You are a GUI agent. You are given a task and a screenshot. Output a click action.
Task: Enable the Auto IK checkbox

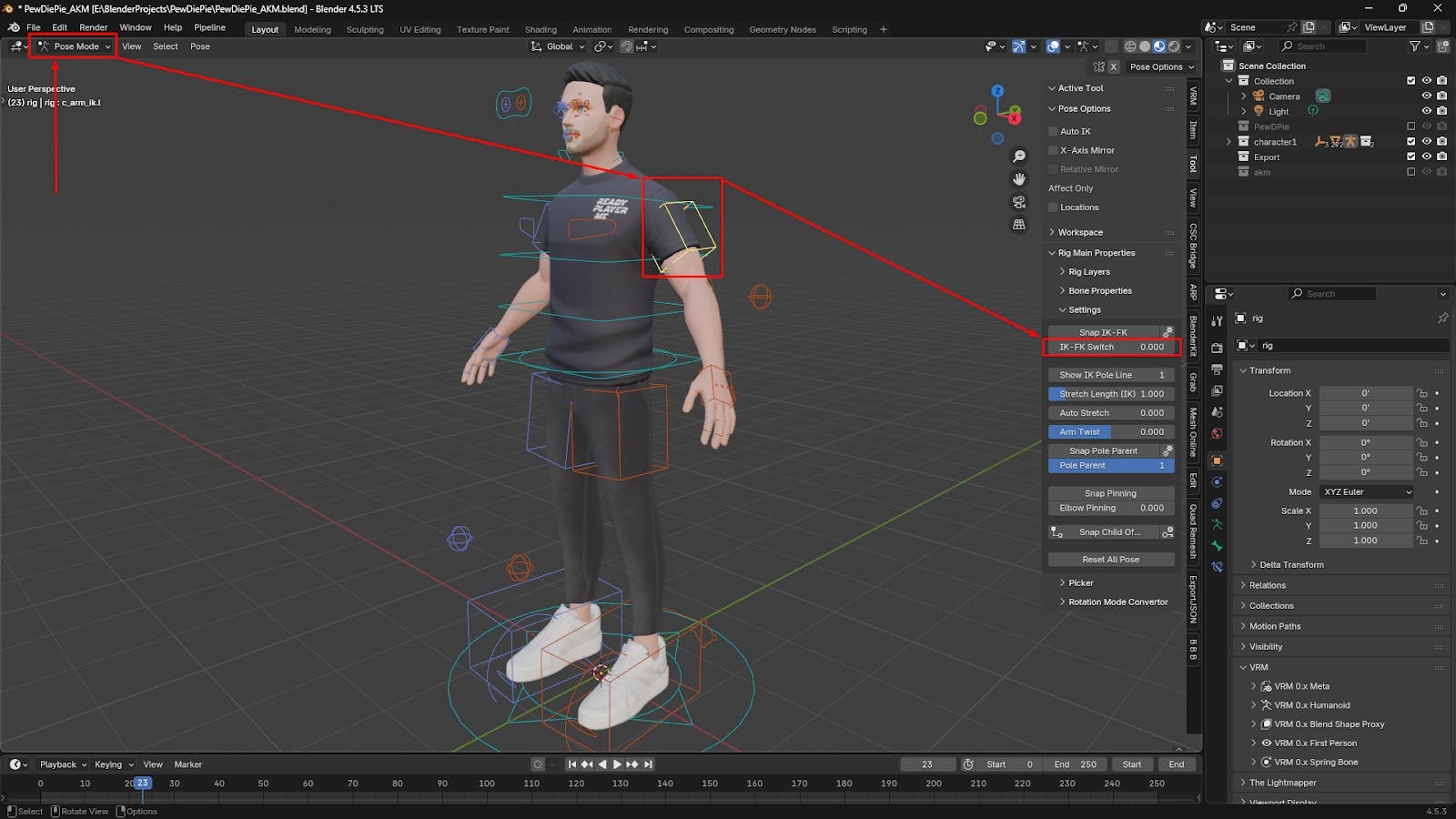1054,131
